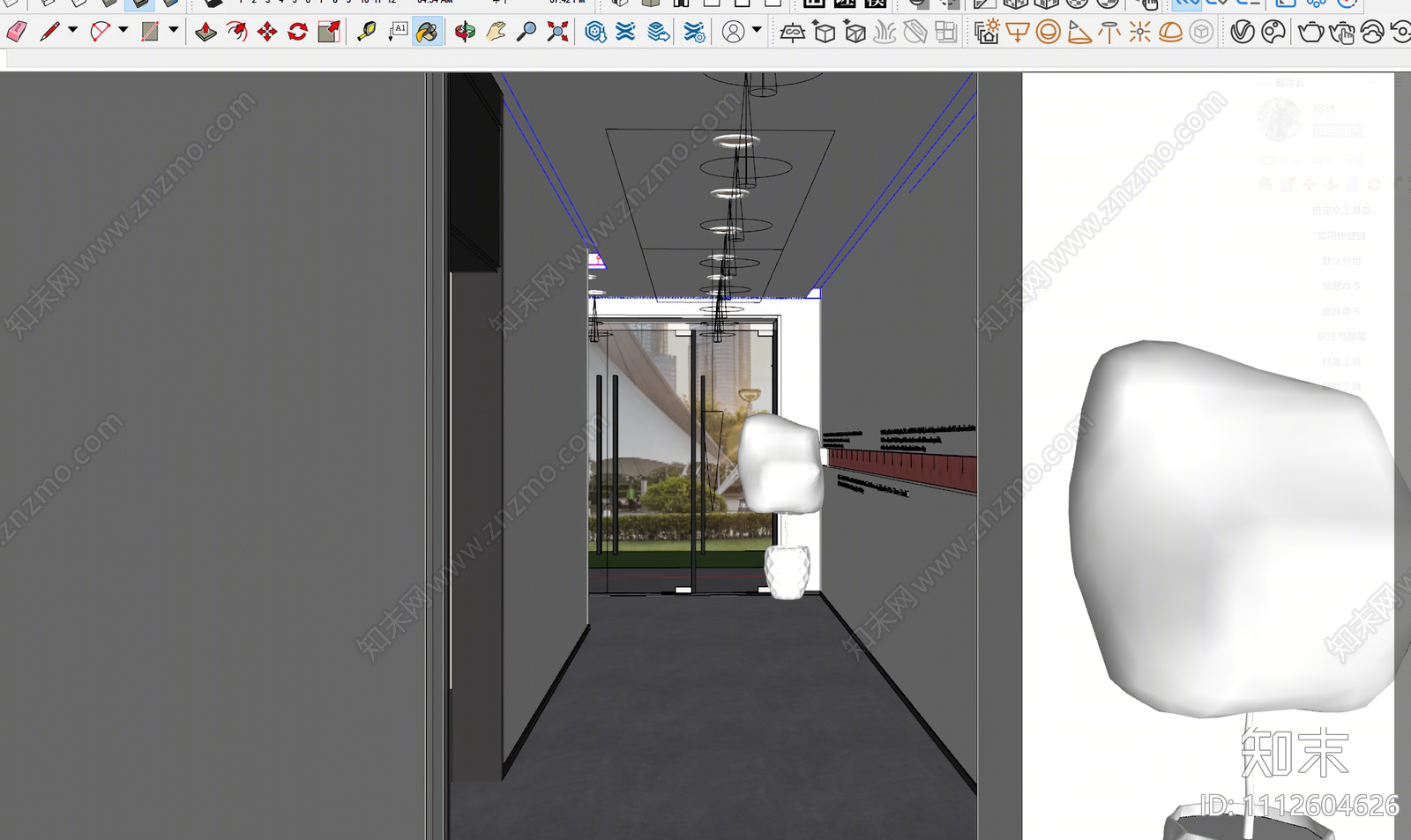Viewport: 1411px width, 840px height.
Task: Click the palette icon beside Asset Editor
Action: (x=1273, y=33)
